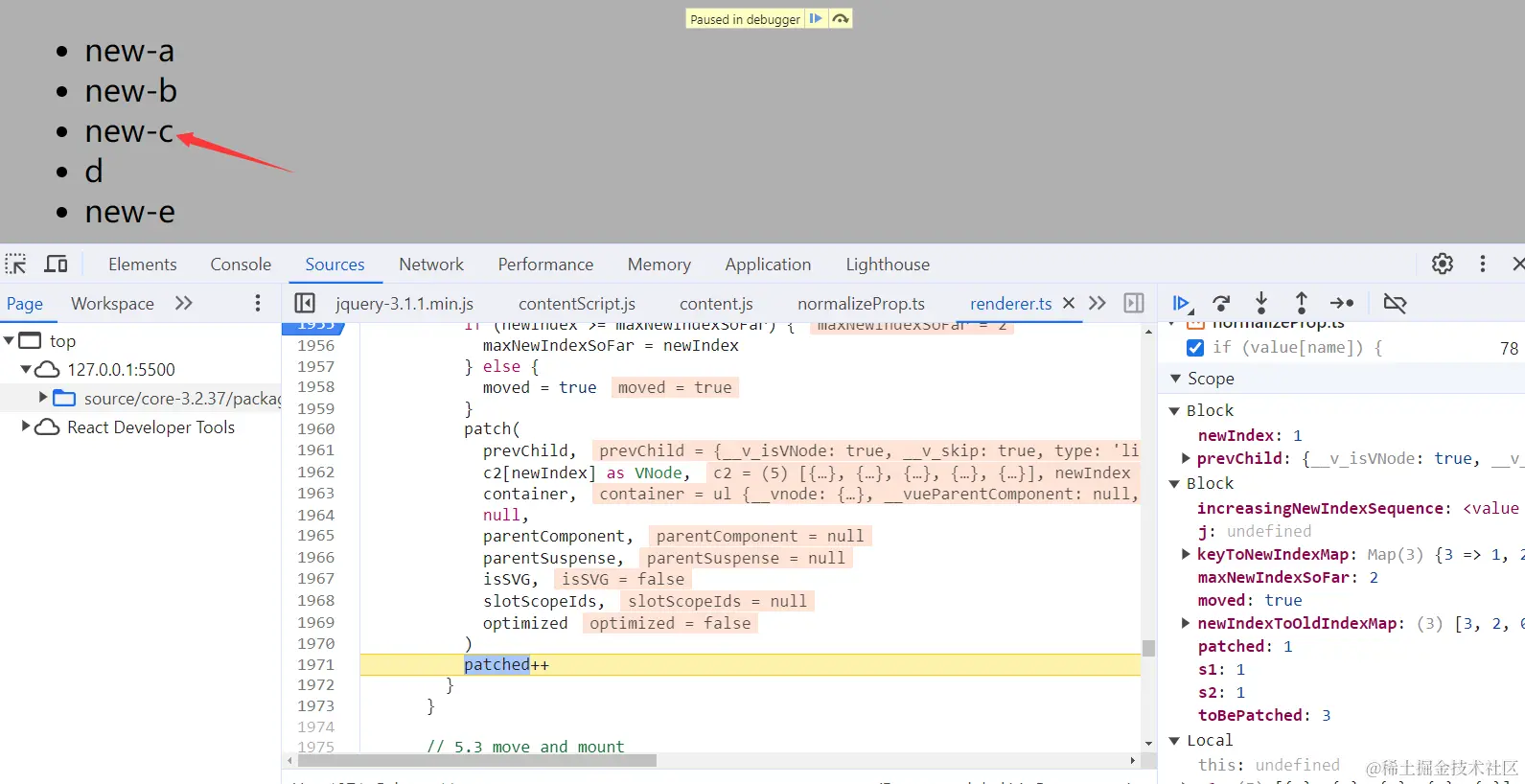The image size is (1525, 784).
Task: Set a breakpoint on line 1971
Action: point(315,664)
